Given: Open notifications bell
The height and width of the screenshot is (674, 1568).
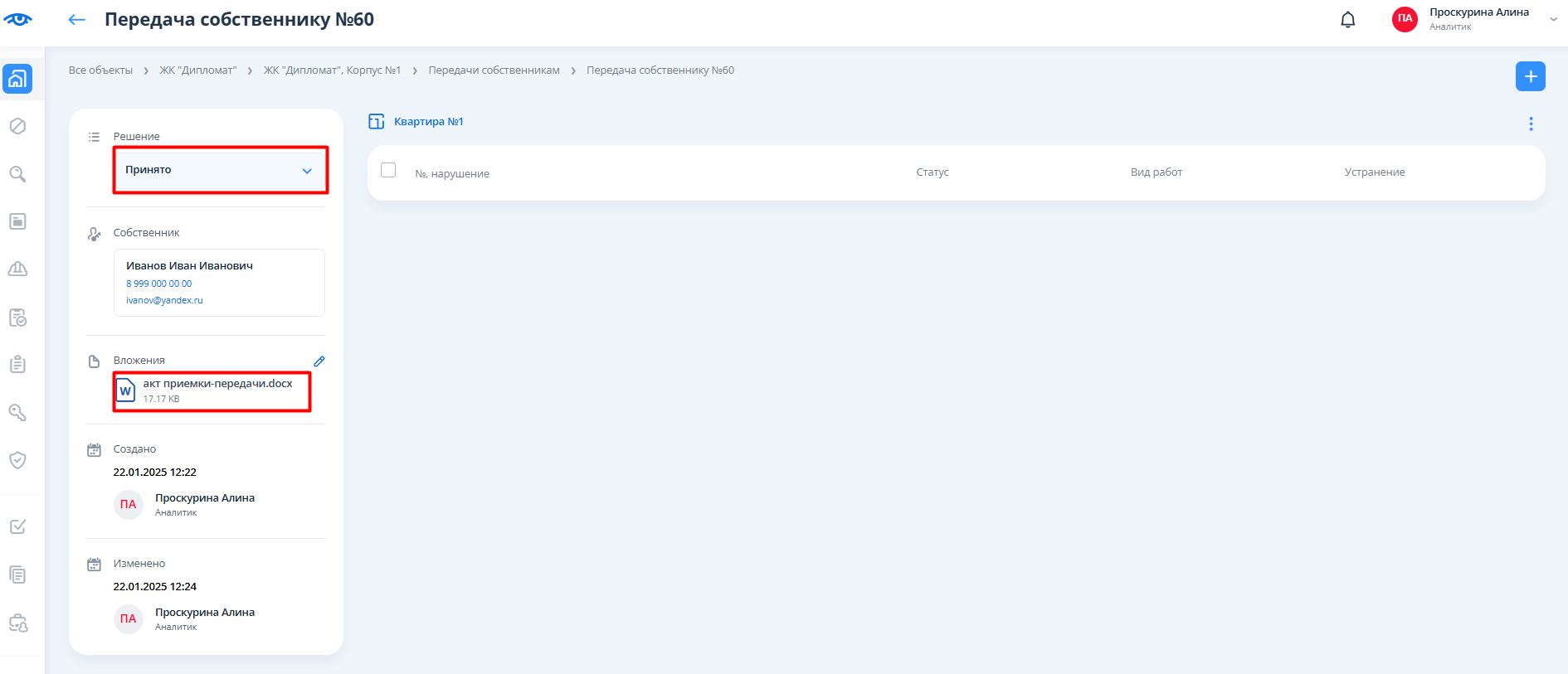Looking at the screenshot, I should coord(1347,20).
